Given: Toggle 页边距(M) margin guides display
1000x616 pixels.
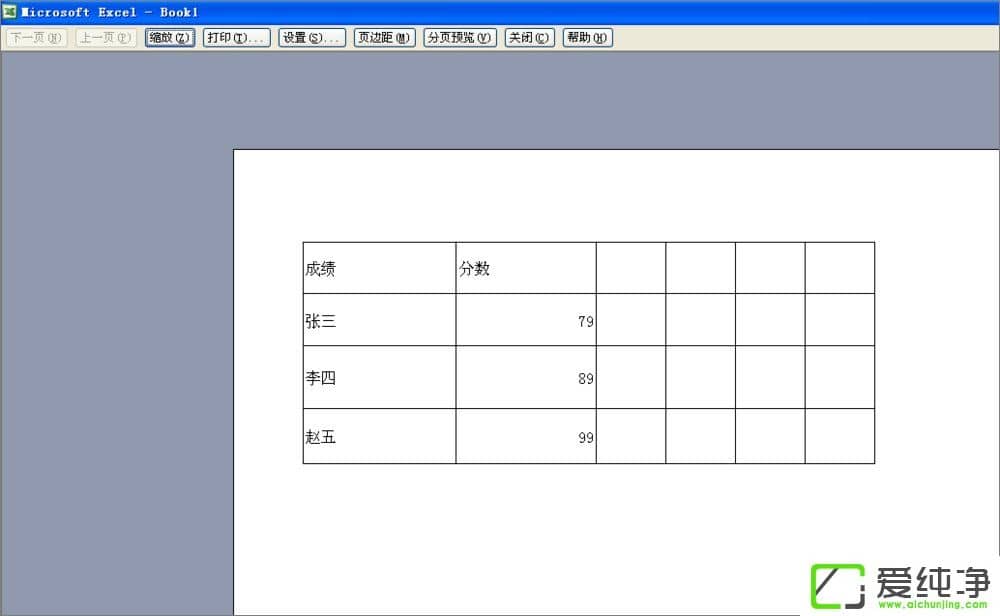Looking at the screenshot, I should pyautogui.click(x=384, y=37).
